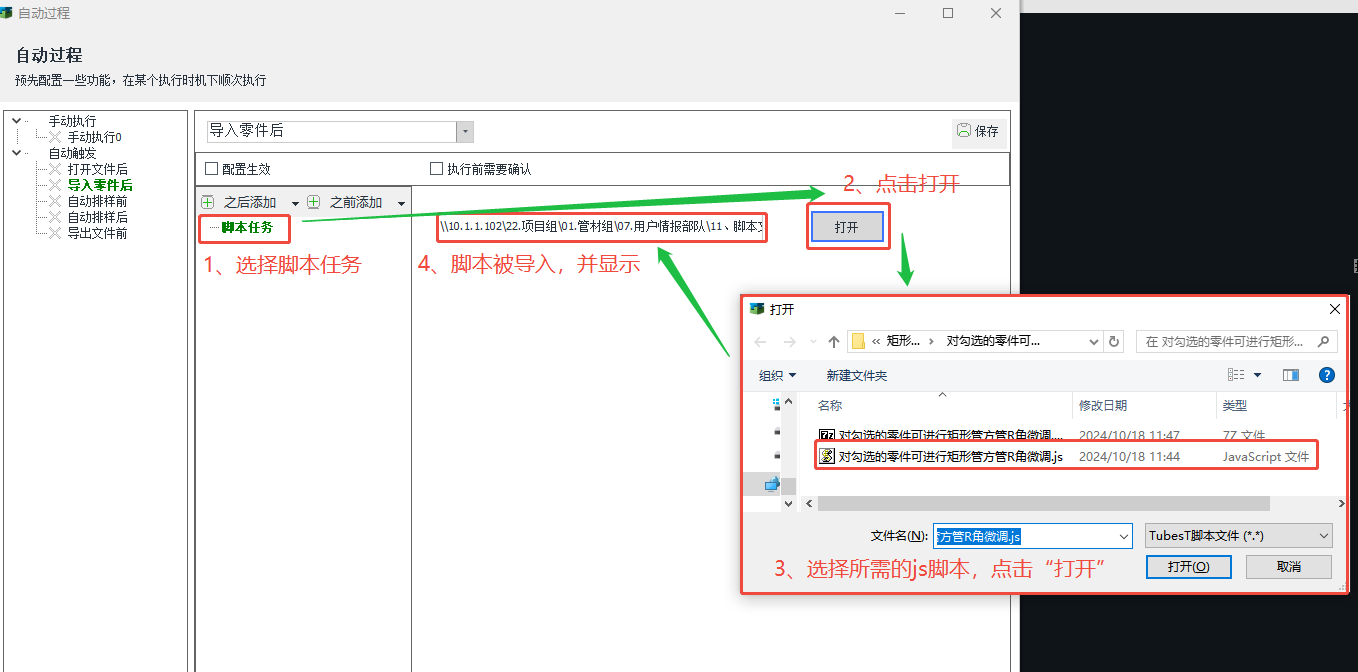
Task: Click the app icon in 自动过程 title bar
Action: tap(8, 13)
